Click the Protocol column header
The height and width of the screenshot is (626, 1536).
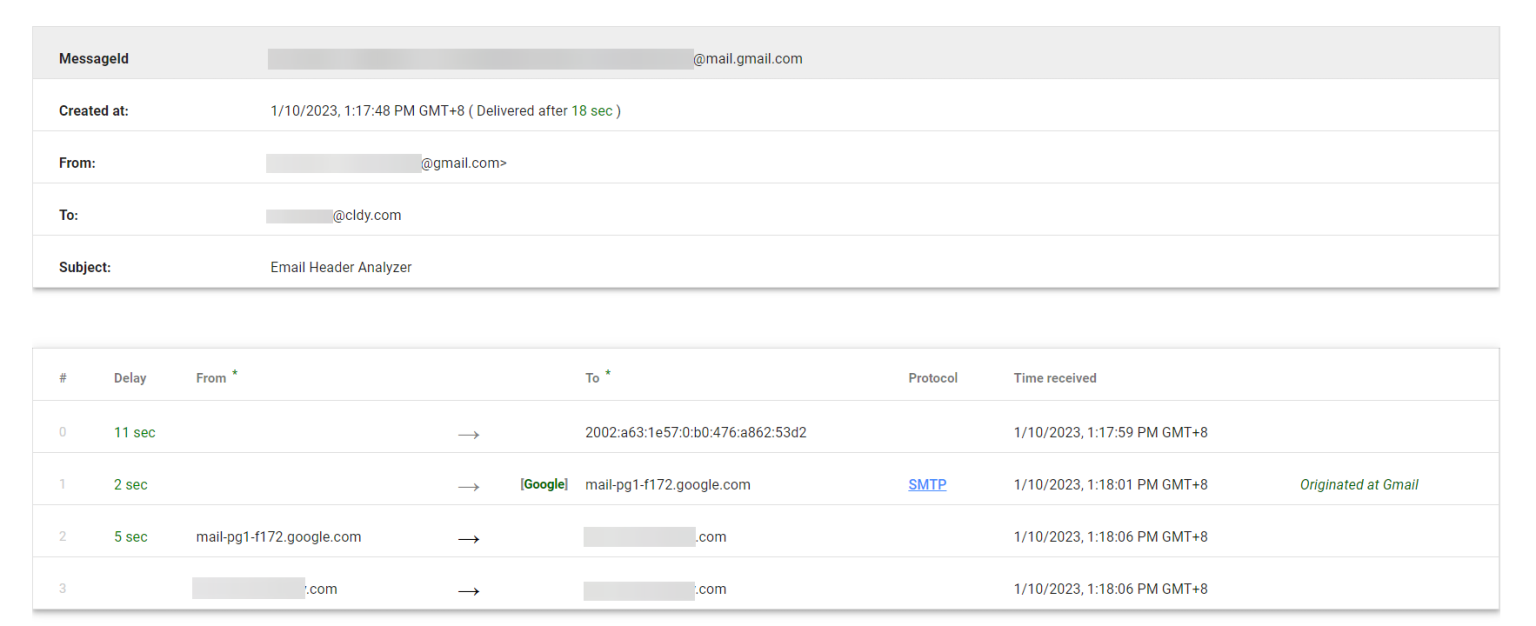pos(933,377)
